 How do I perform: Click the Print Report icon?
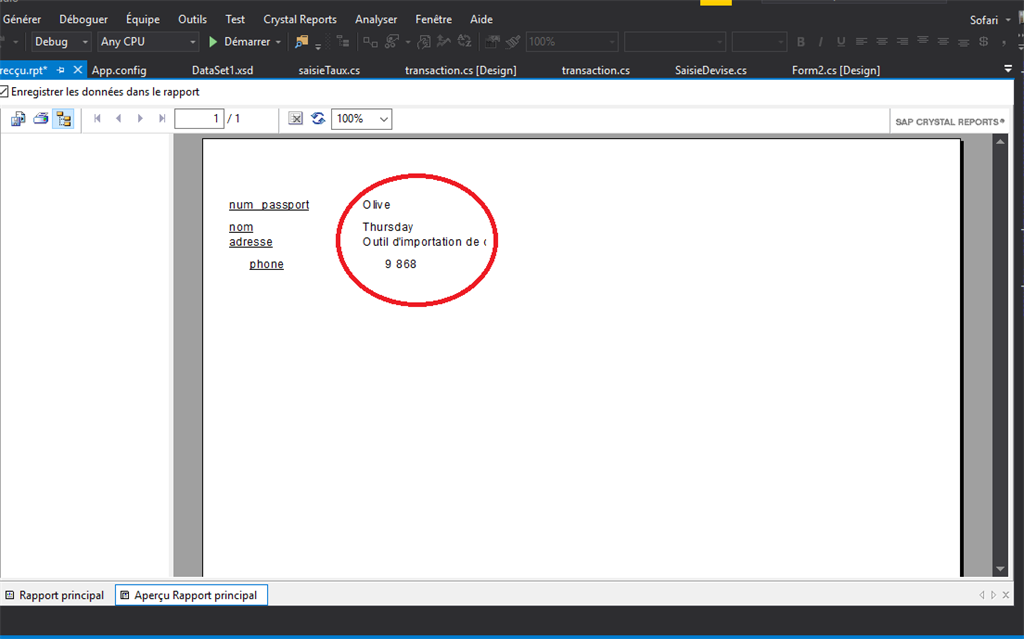(41, 119)
